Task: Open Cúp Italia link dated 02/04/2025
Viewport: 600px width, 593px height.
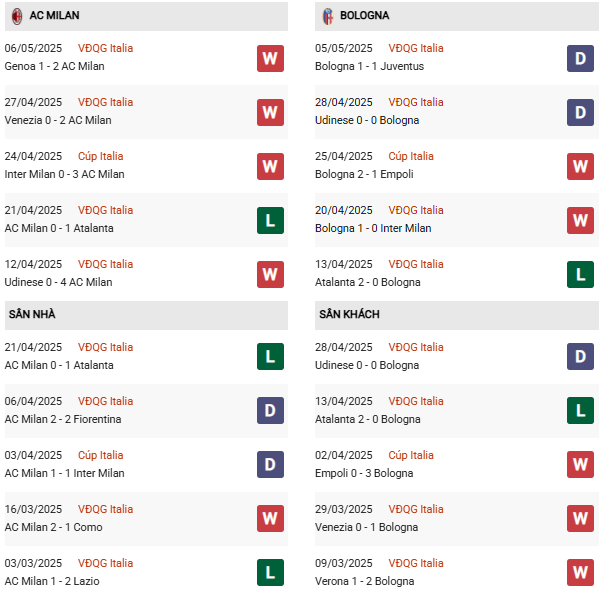Action: (411, 455)
